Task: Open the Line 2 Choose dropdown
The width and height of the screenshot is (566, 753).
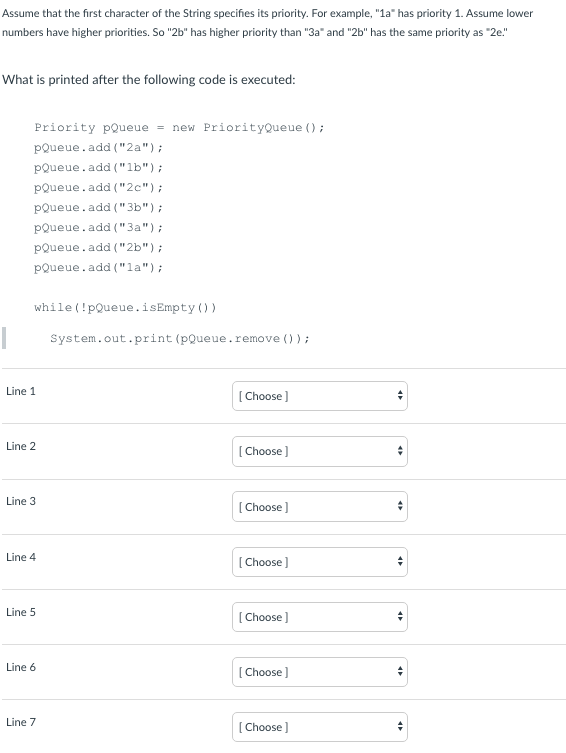Action: 320,451
